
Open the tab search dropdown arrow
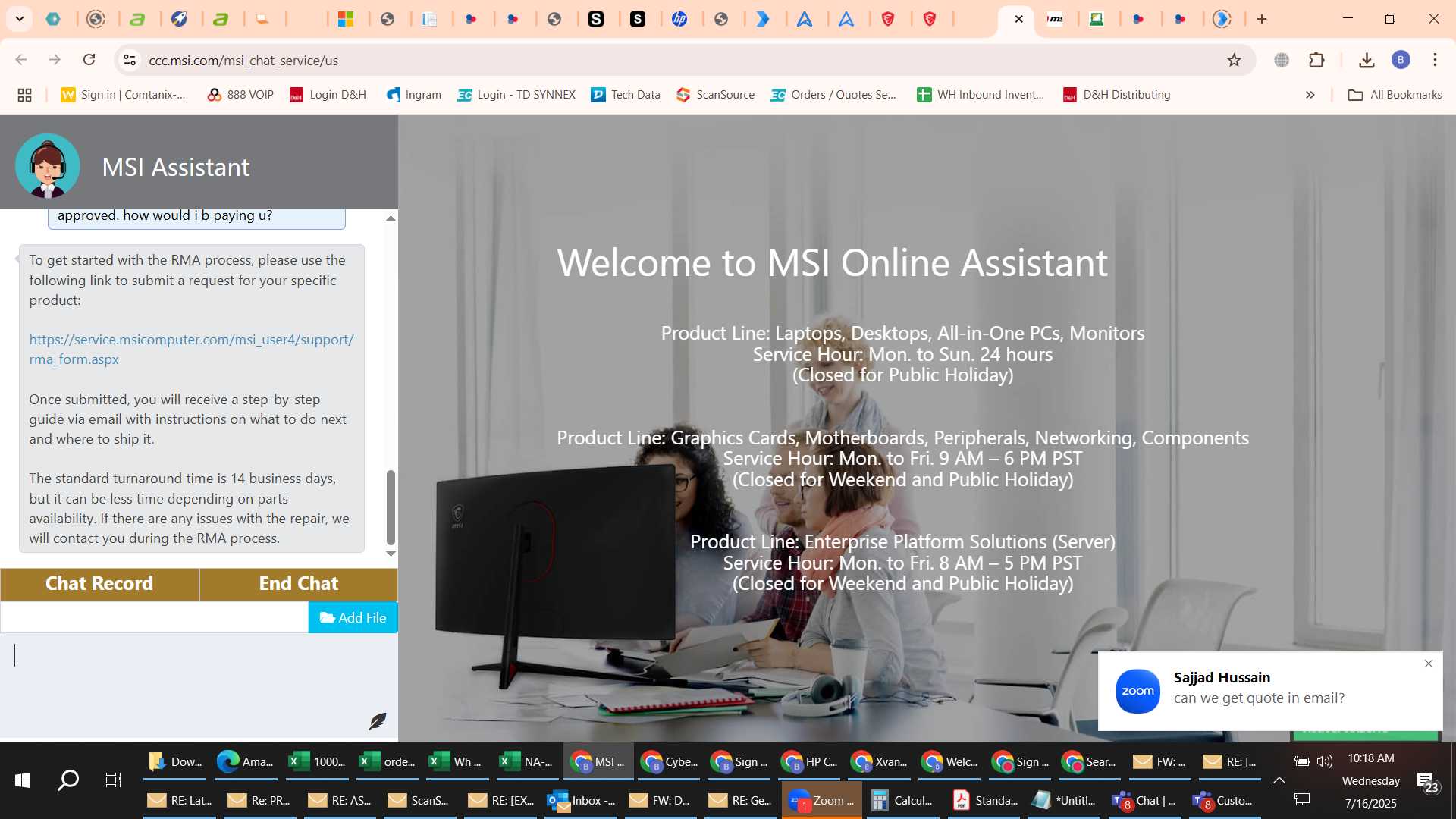click(x=19, y=19)
